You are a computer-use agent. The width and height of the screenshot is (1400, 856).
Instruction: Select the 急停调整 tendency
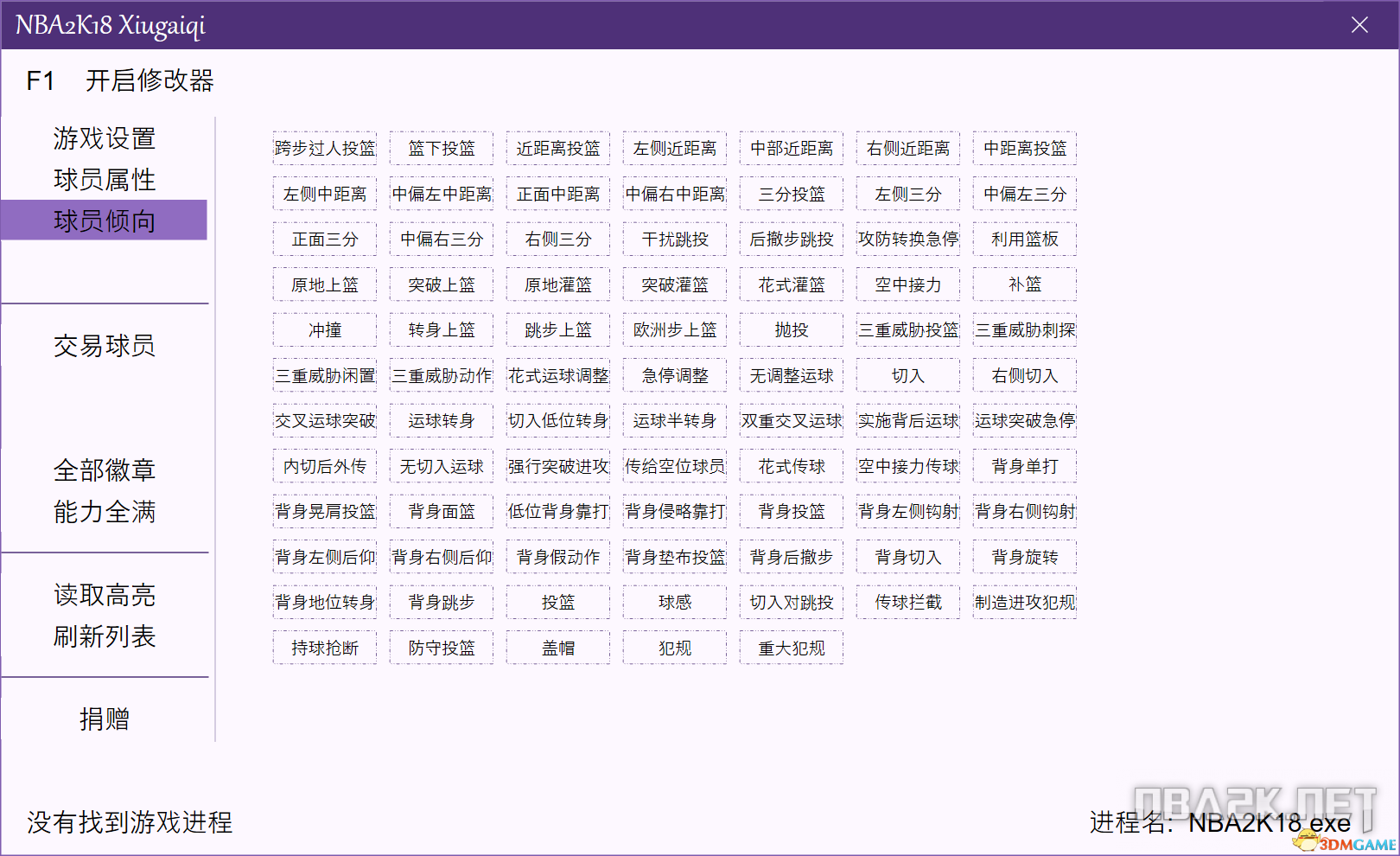click(675, 375)
